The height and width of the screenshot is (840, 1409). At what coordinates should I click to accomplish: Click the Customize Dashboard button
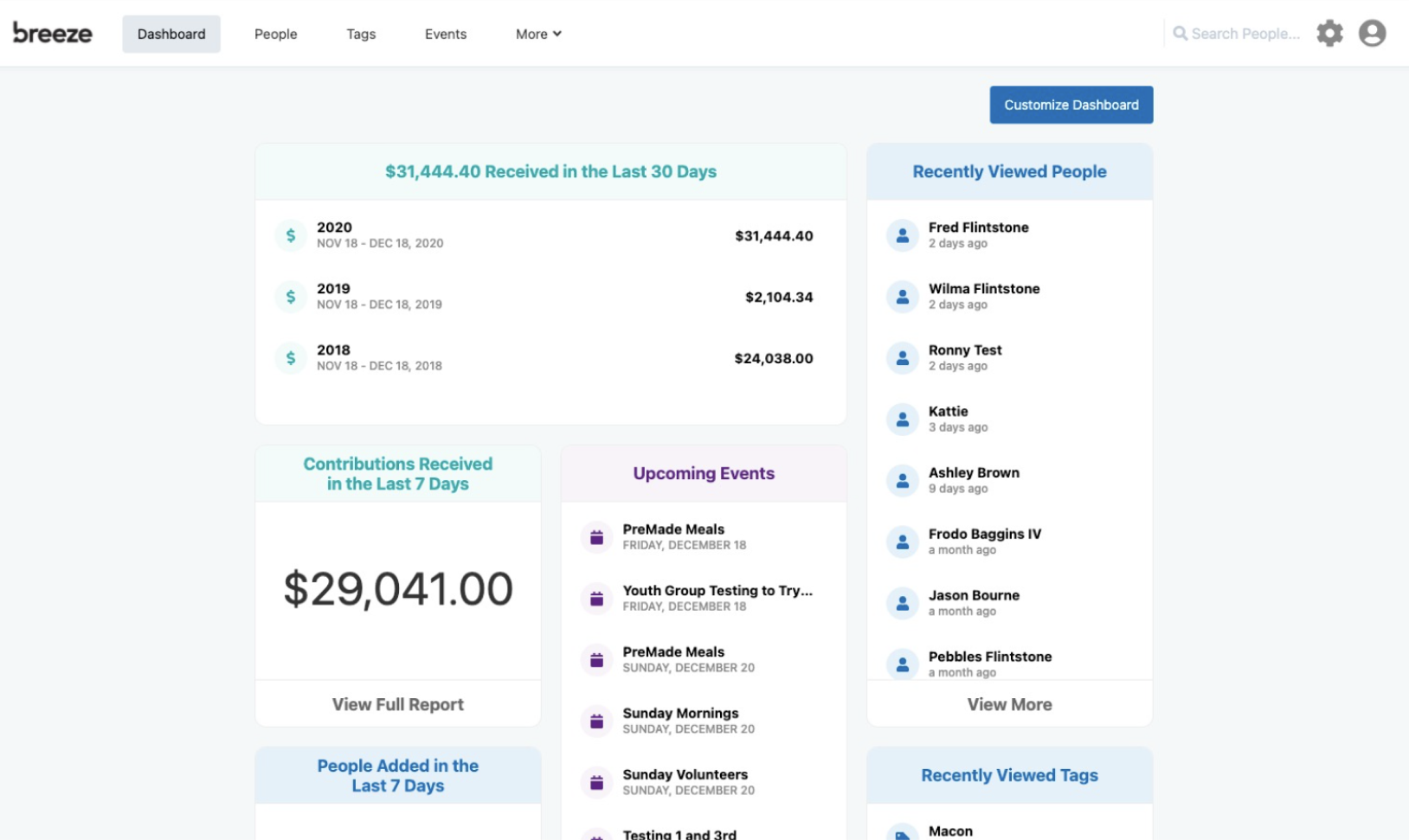(1071, 105)
